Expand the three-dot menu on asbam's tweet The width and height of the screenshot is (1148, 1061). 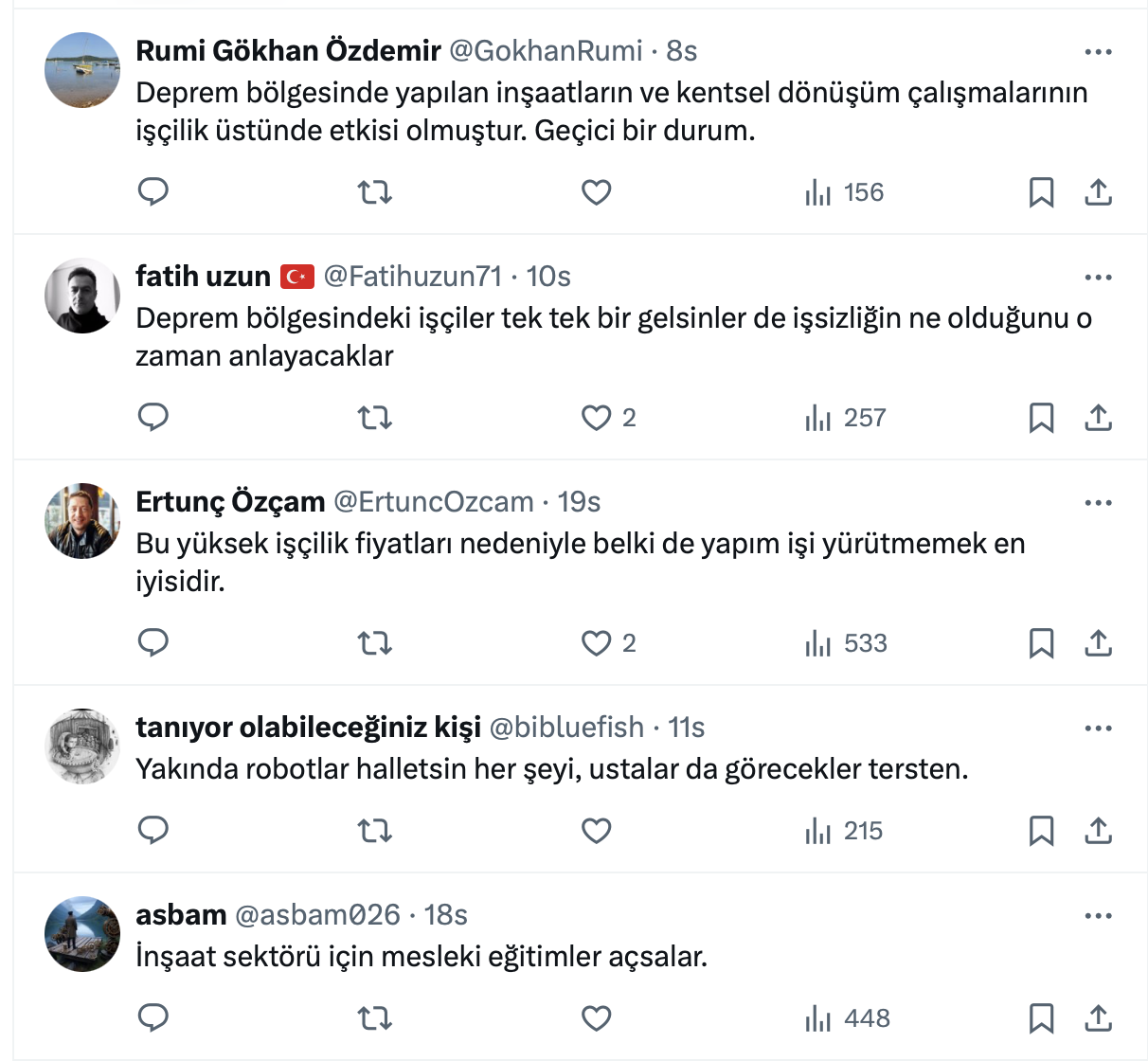[x=1098, y=916]
